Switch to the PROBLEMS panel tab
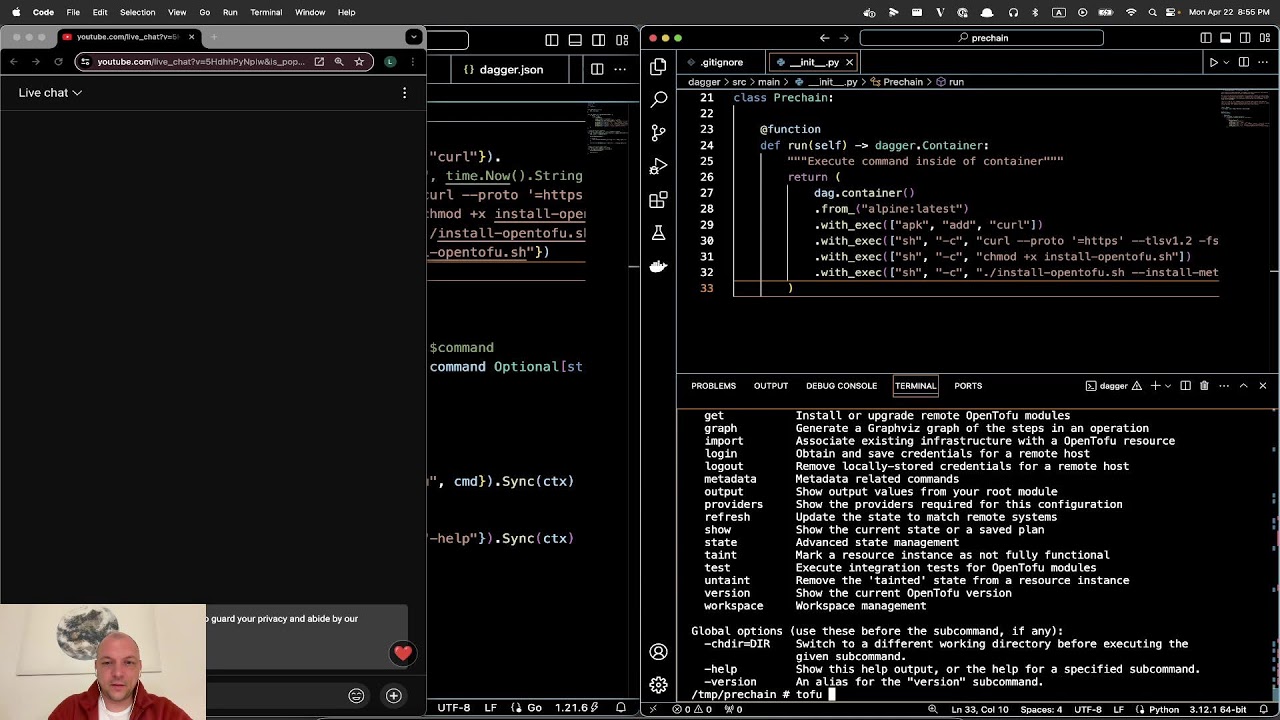Viewport: 1280px width, 720px height. 713,386
